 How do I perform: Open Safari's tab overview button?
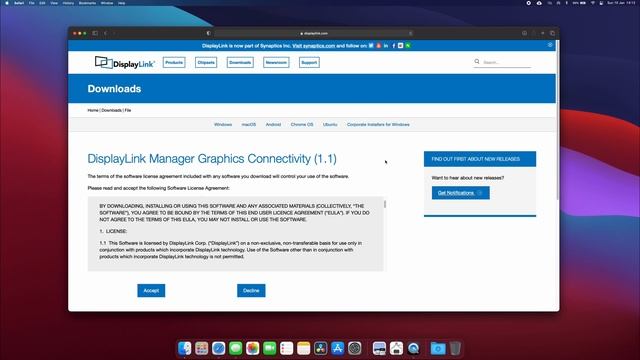tap(552, 33)
